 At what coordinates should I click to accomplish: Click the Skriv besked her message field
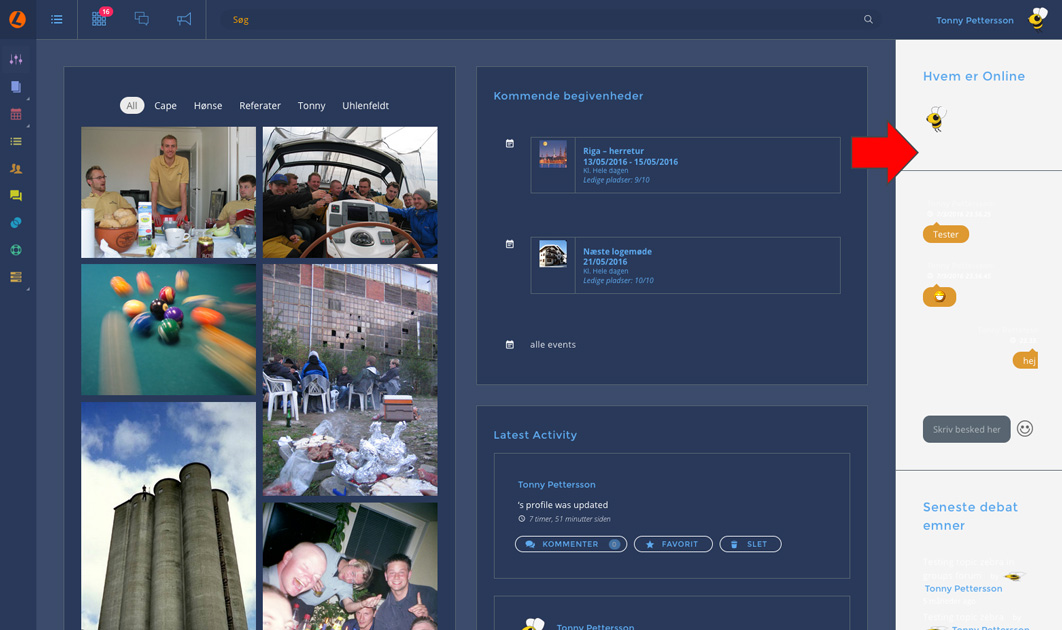[966, 429]
